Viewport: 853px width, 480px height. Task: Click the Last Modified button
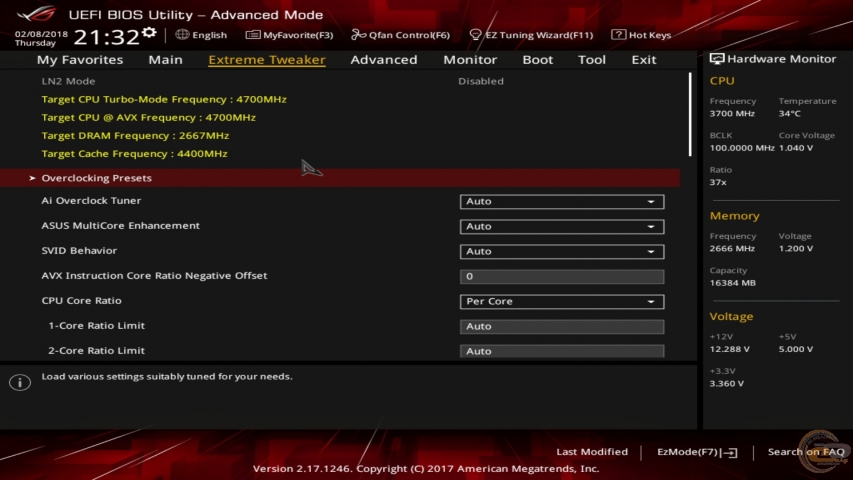(x=592, y=452)
